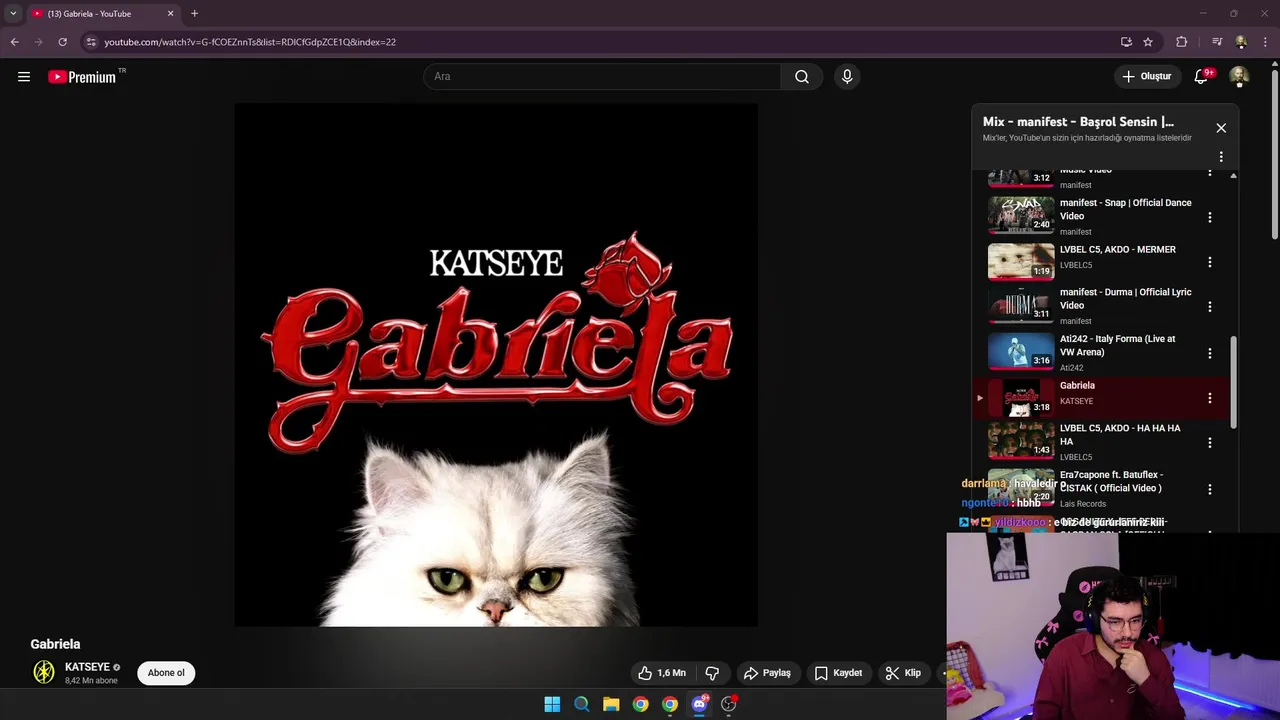Image resolution: width=1280 pixels, height=720 pixels.
Task: Bookmark this page with star icon
Action: [x=1148, y=42]
